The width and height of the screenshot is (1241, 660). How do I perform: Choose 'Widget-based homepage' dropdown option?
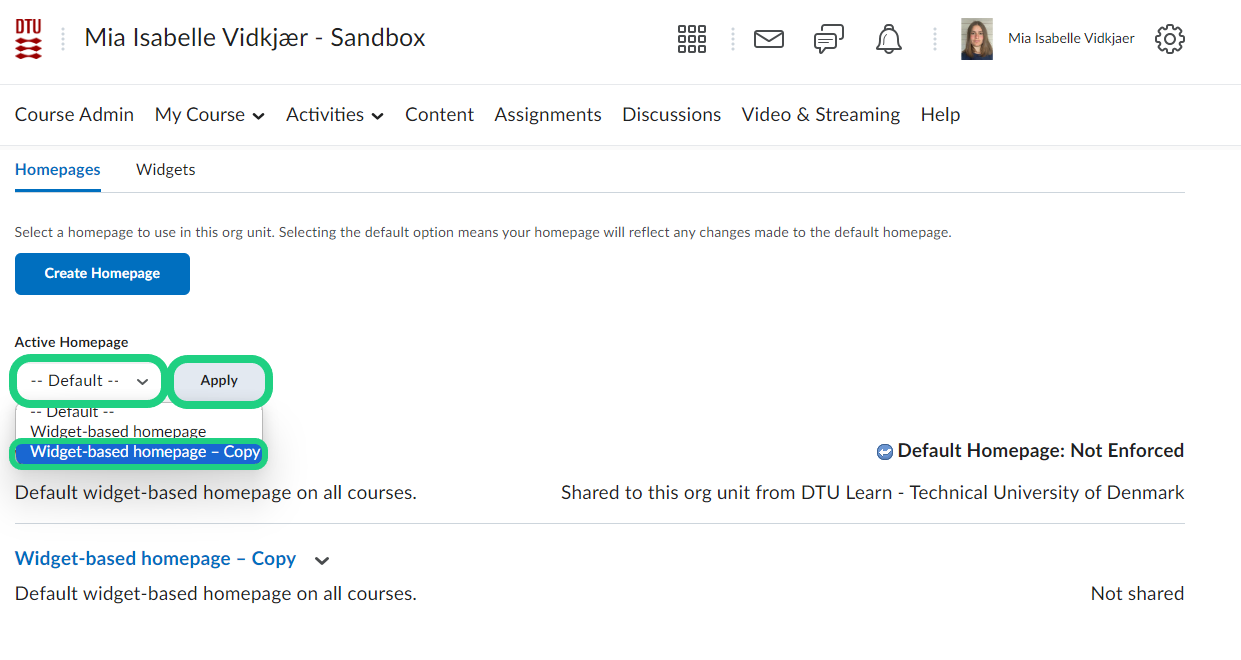click(x=118, y=432)
